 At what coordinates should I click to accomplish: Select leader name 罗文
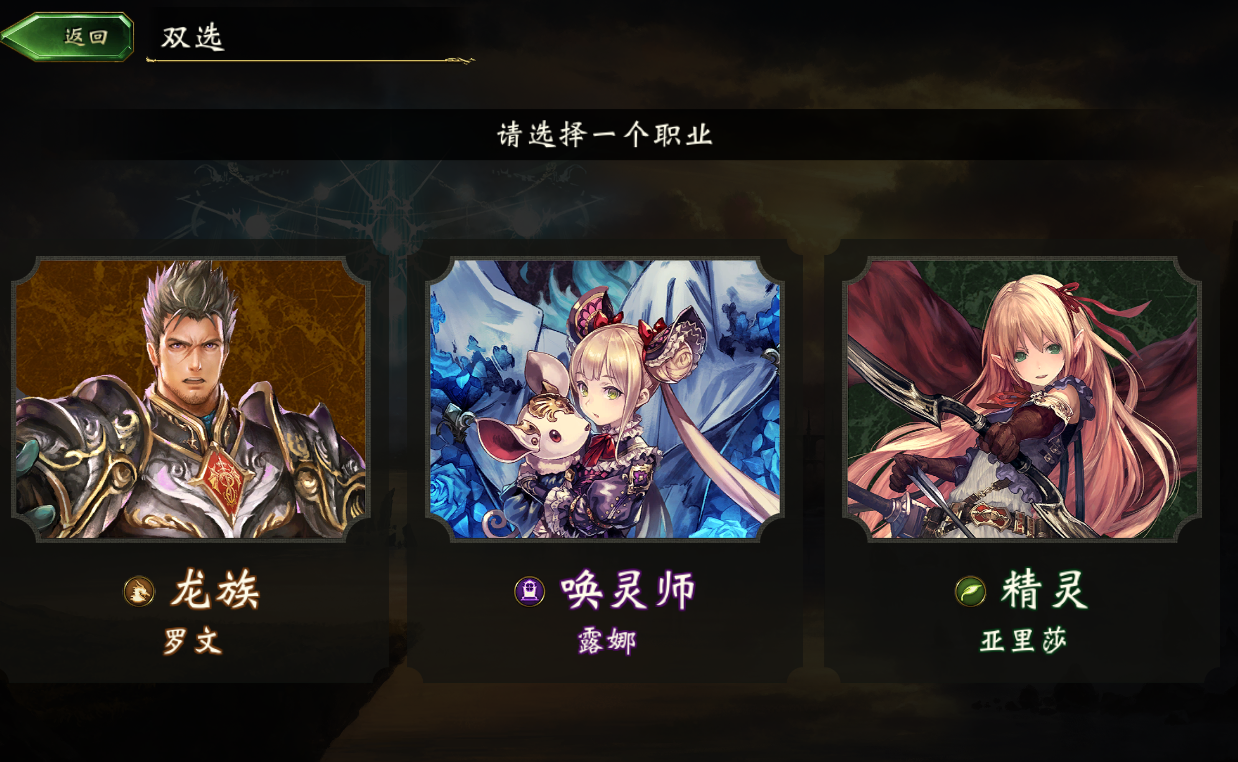[x=193, y=641]
